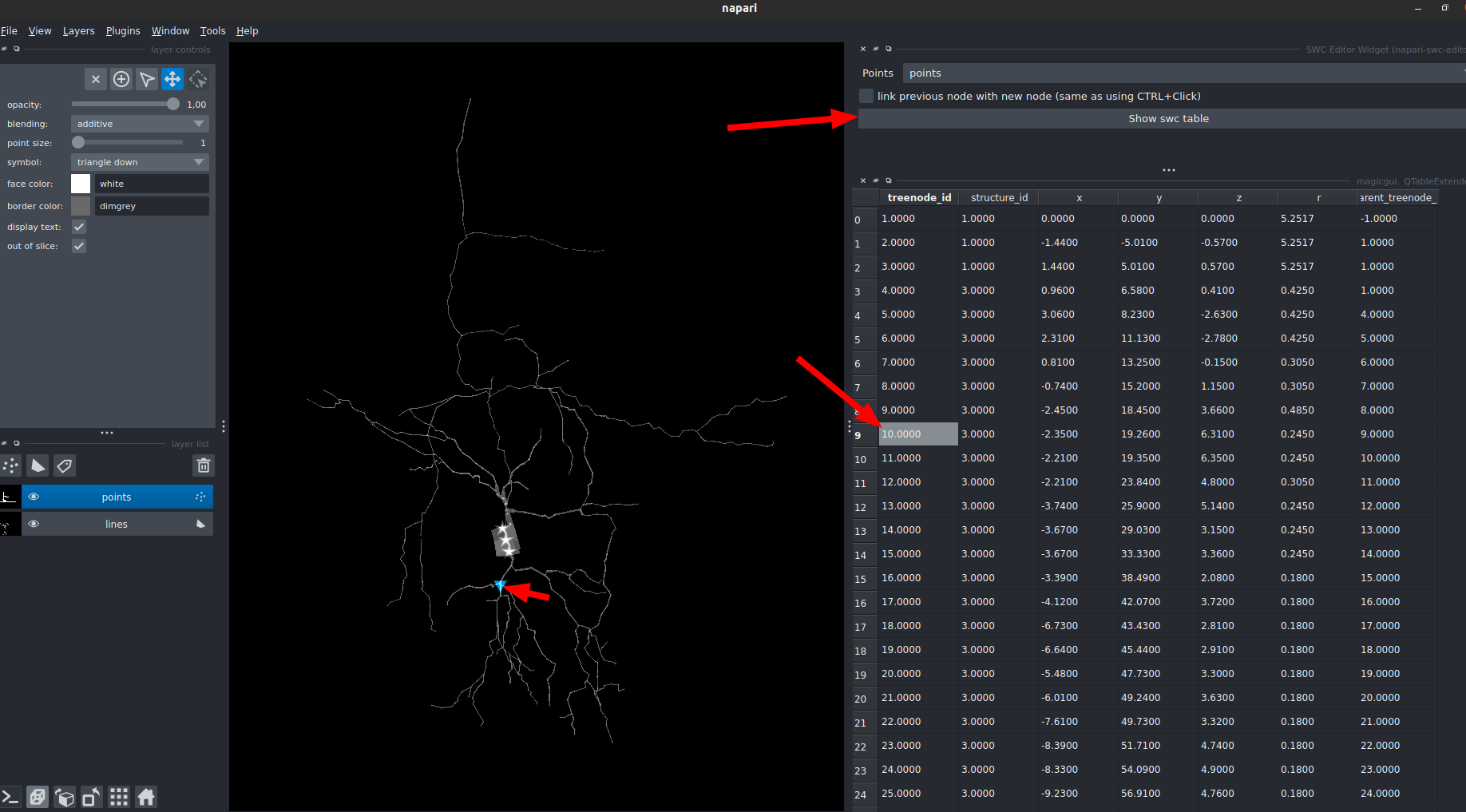Click the points layer thumbnail
The image size is (1466, 812).
10,497
